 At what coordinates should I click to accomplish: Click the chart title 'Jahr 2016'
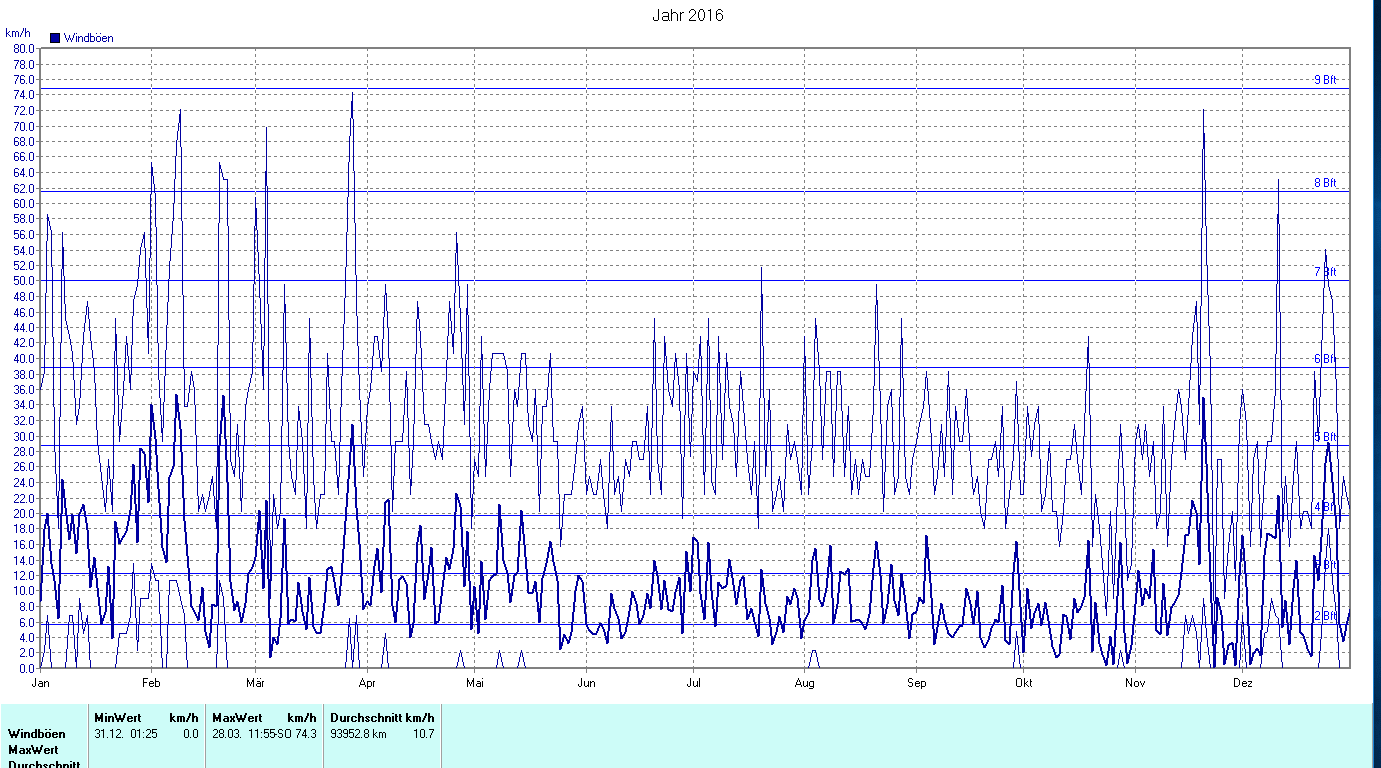(688, 15)
